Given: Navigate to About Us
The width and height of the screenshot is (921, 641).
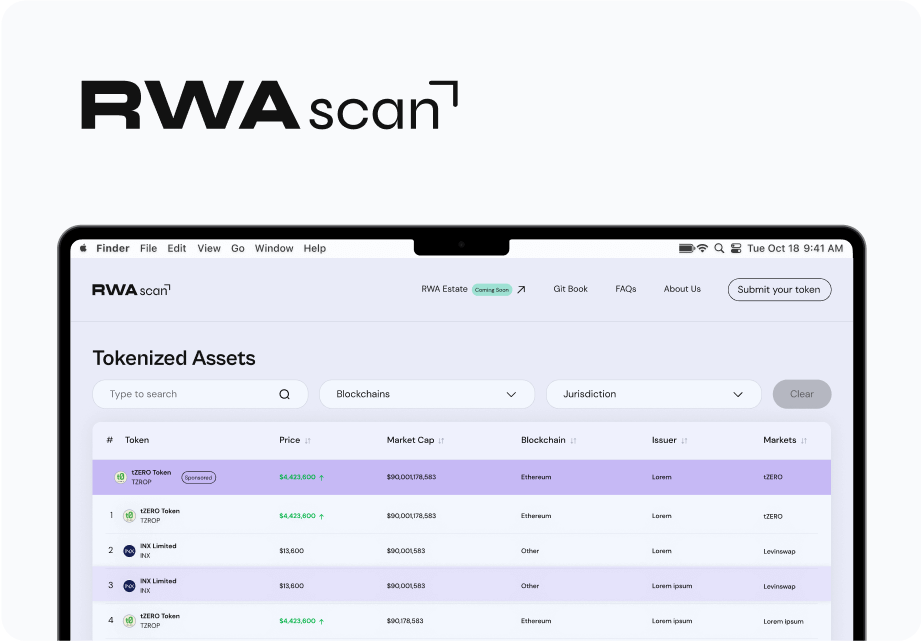Looking at the screenshot, I should [x=682, y=289].
